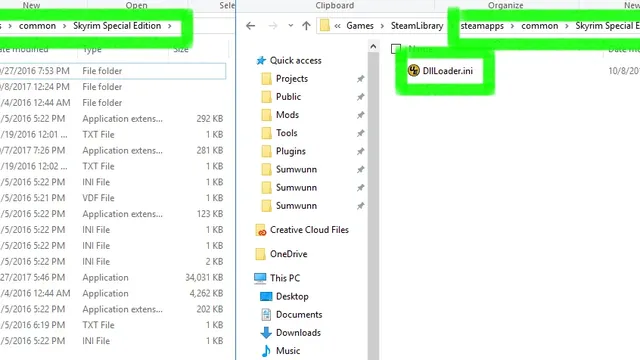Open subfolder list after steamapps breadcrumb
This screenshot has width=640, height=360.
click(x=512, y=26)
